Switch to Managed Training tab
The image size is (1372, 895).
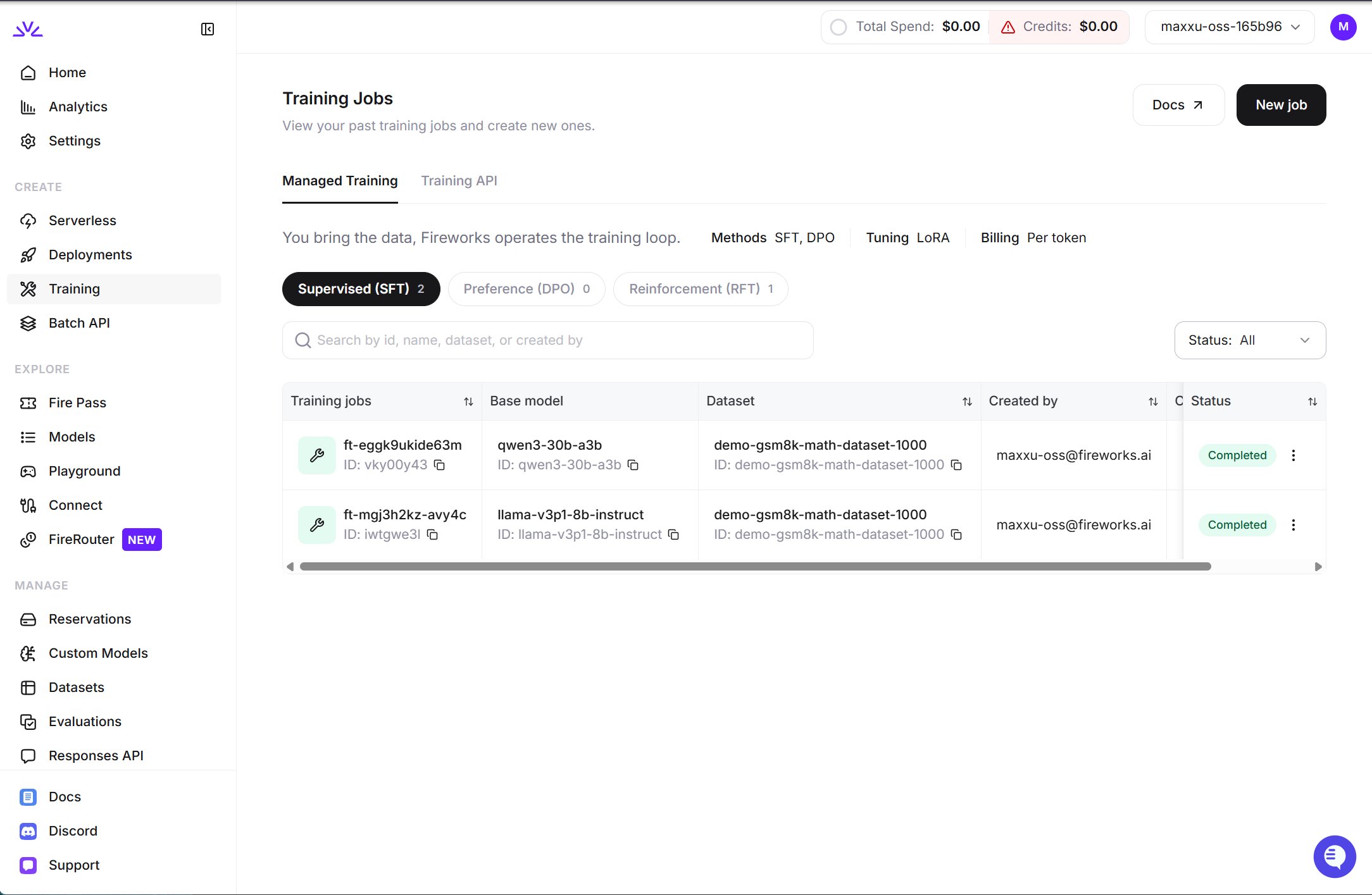[340, 181]
